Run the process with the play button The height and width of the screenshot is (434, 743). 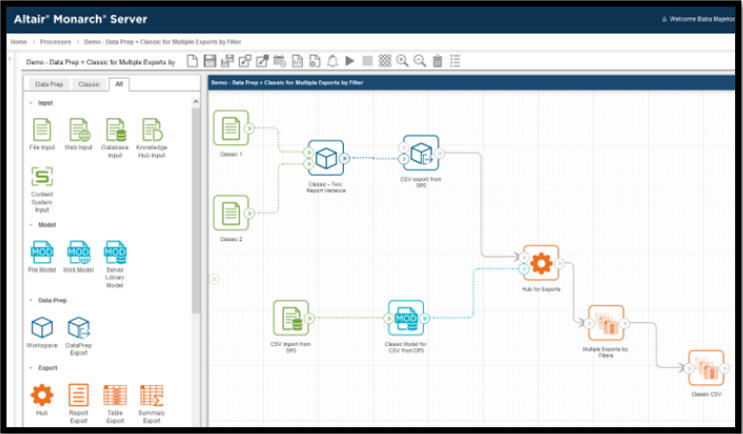350,61
